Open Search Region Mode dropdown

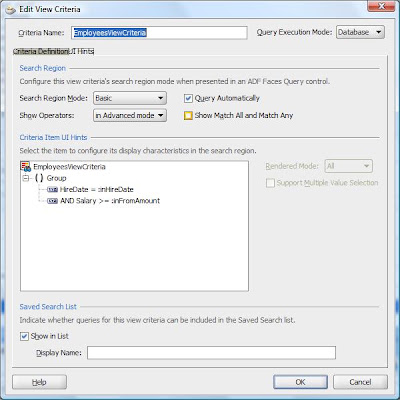tap(130, 98)
